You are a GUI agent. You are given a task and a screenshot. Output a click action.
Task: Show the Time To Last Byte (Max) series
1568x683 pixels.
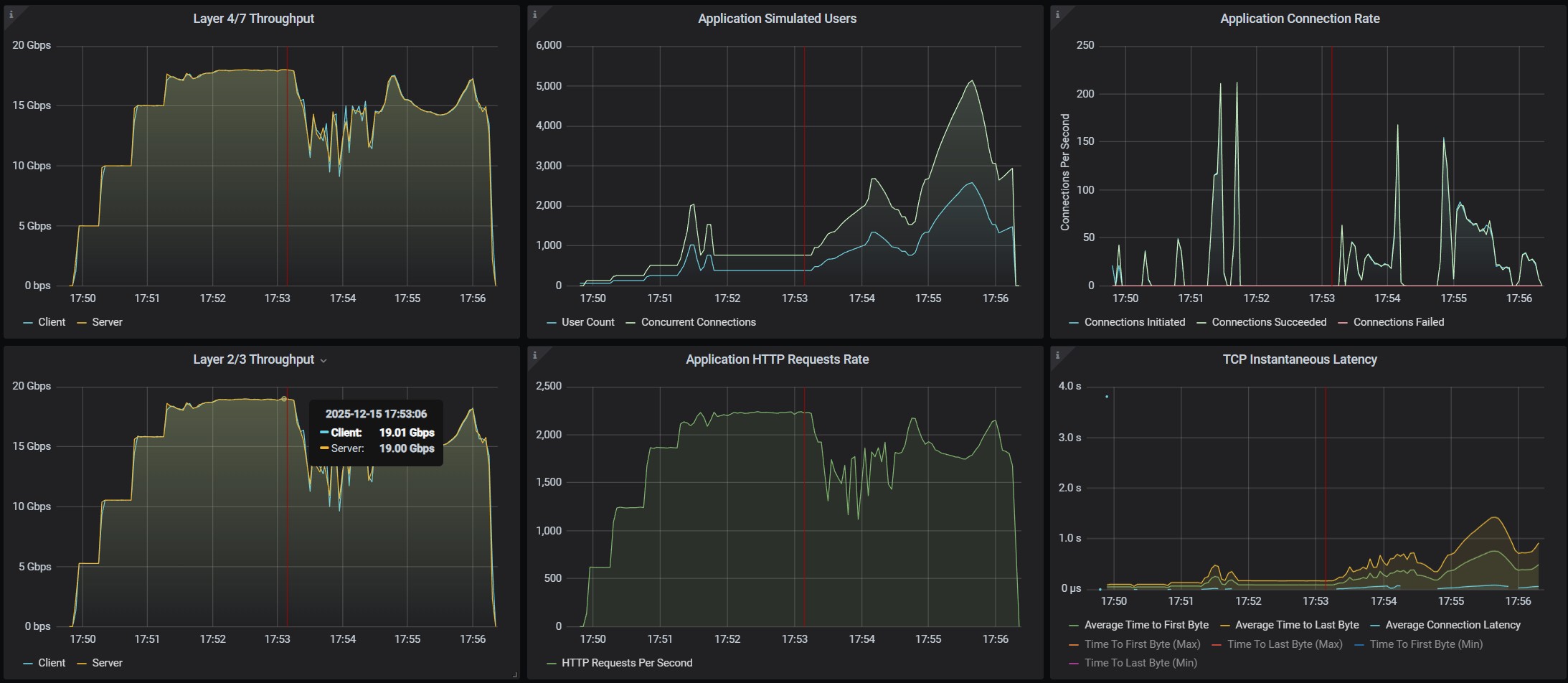(x=1285, y=644)
